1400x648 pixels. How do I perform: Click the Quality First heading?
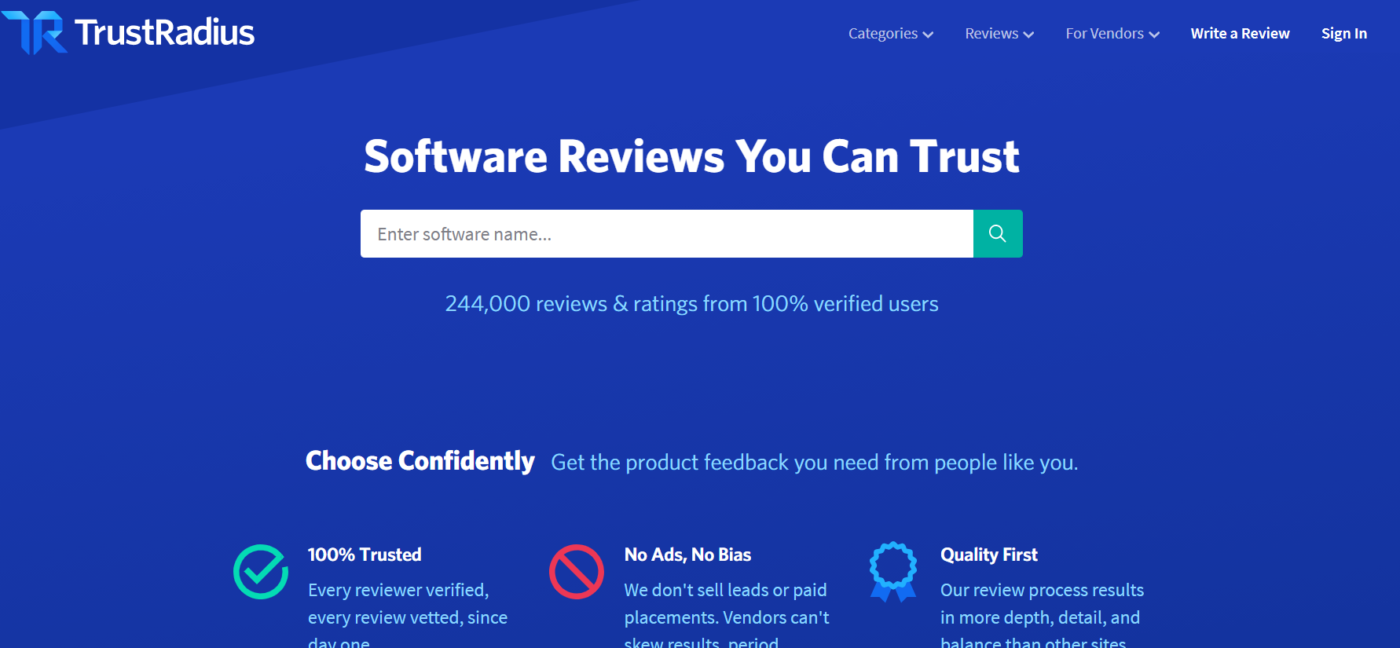point(988,555)
